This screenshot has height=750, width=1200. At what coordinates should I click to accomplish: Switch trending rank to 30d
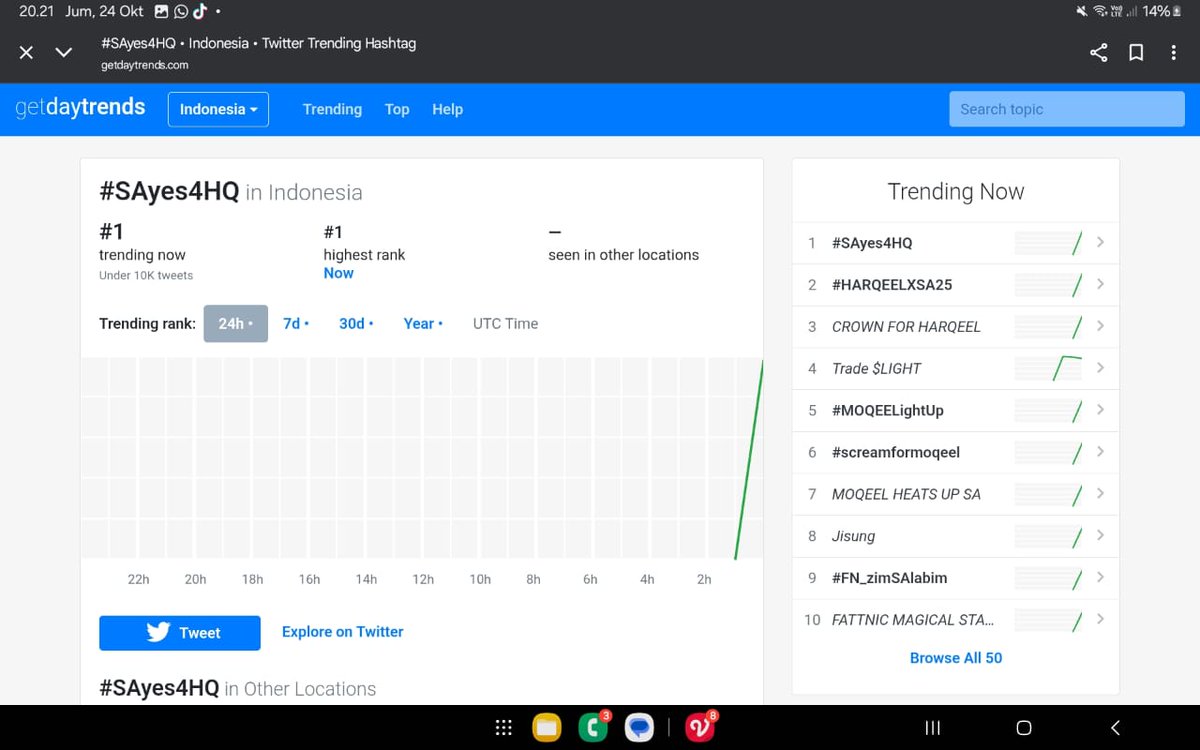pyautogui.click(x=356, y=323)
